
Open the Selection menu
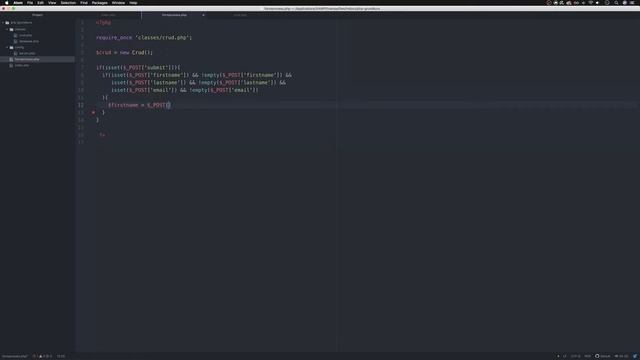pyautogui.click(x=68, y=2)
